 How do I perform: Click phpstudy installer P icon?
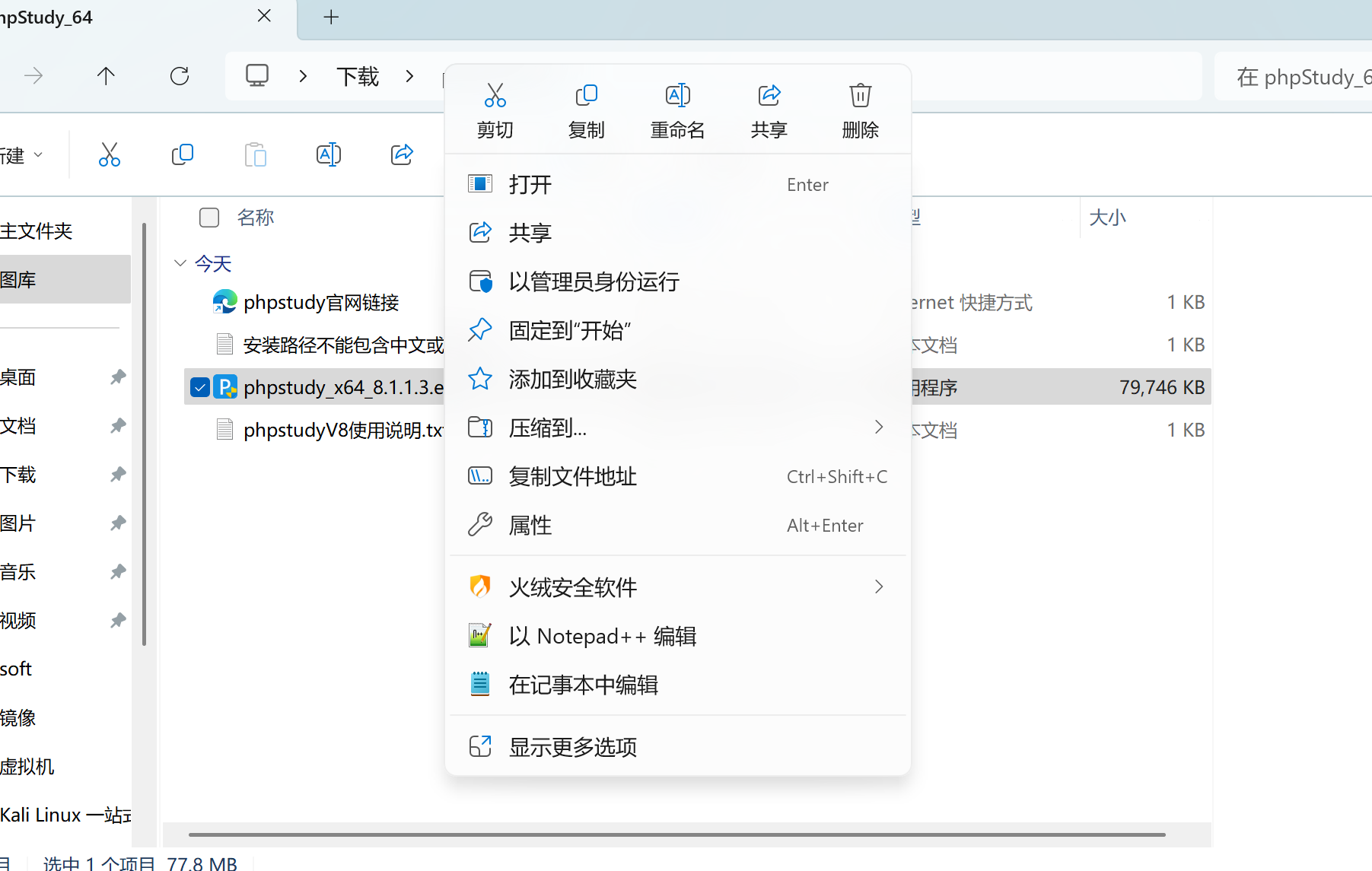[x=225, y=387]
